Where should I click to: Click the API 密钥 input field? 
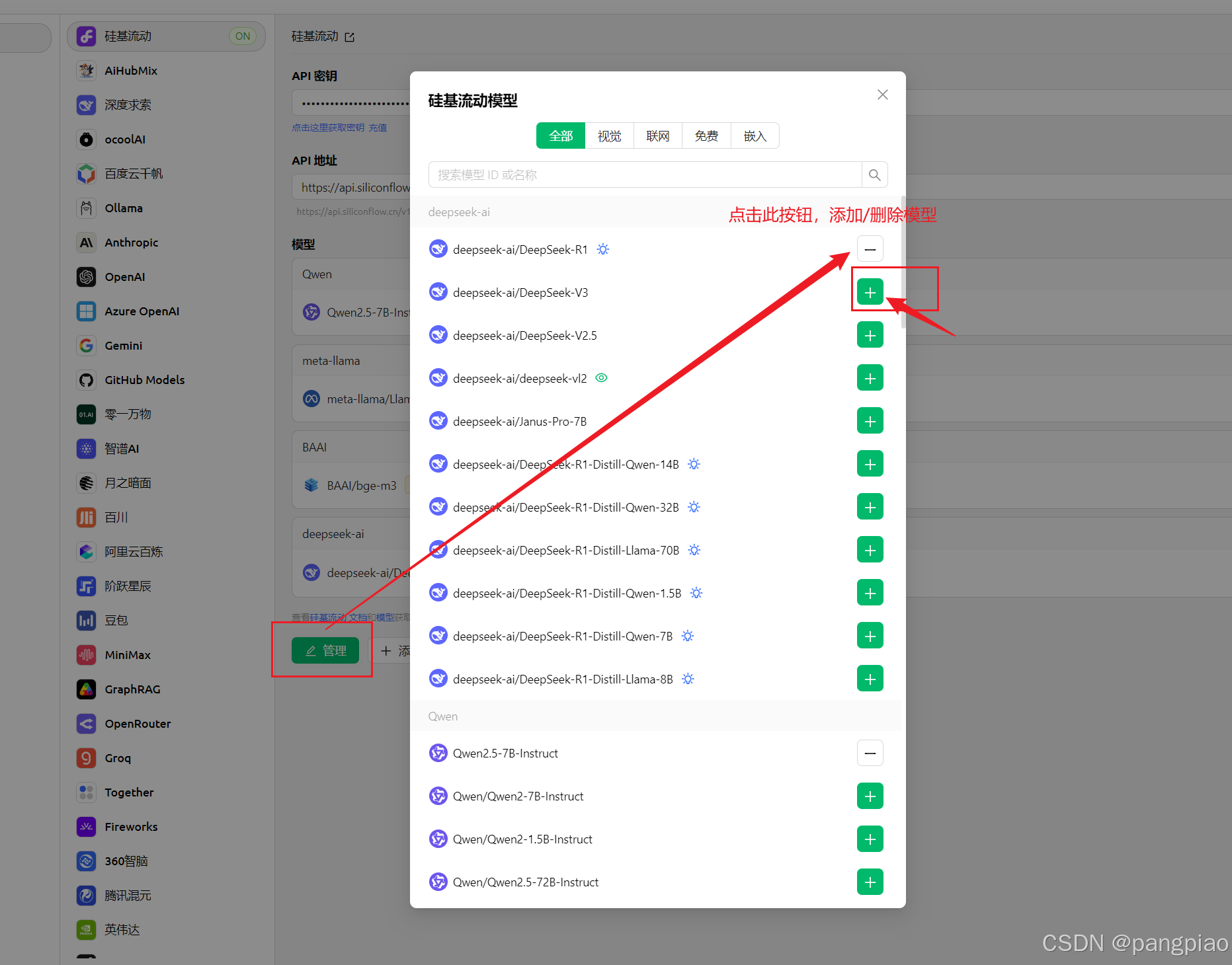(352, 103)
